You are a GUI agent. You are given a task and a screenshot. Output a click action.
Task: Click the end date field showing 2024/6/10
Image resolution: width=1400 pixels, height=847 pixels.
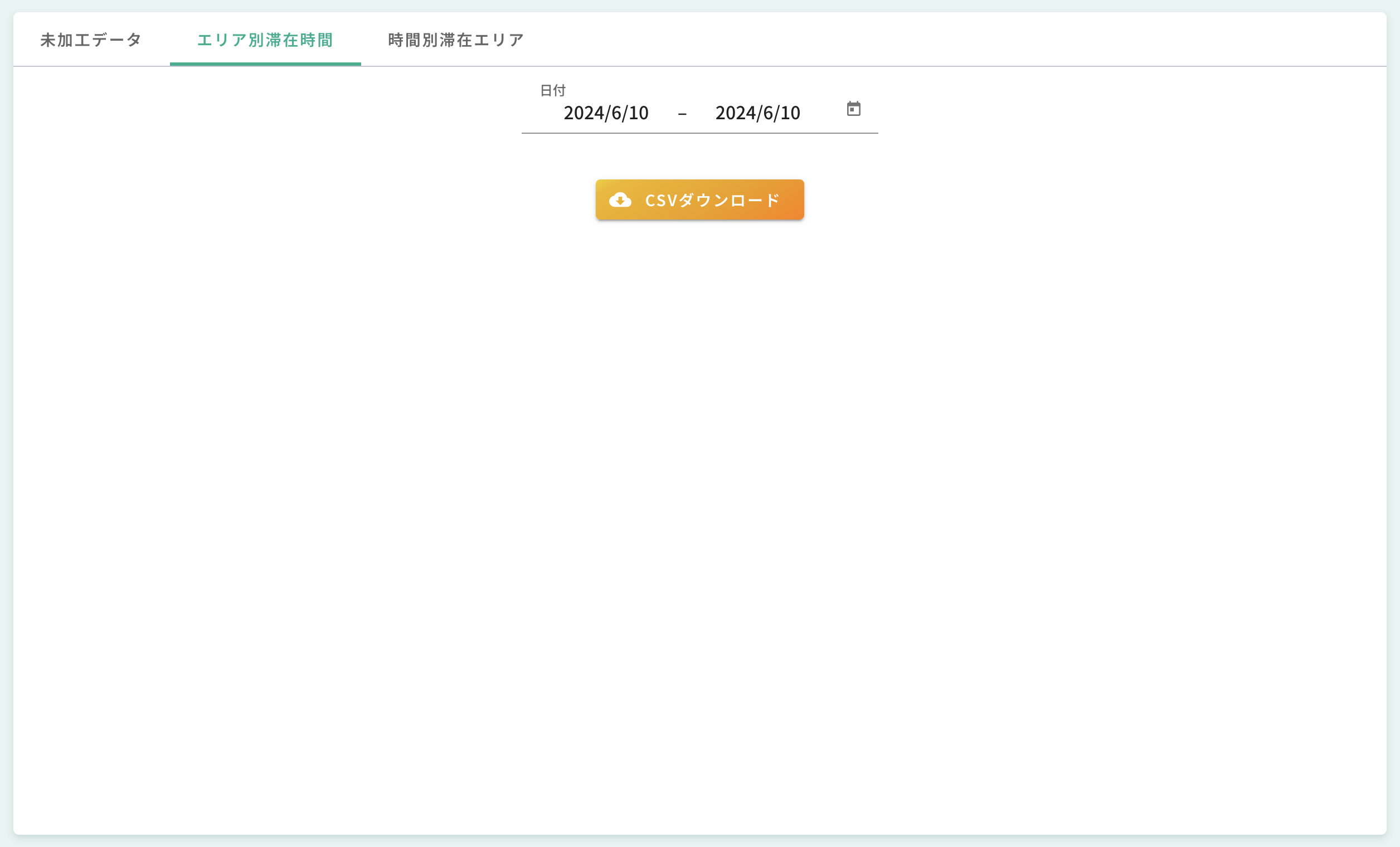(x=758, y=113)
